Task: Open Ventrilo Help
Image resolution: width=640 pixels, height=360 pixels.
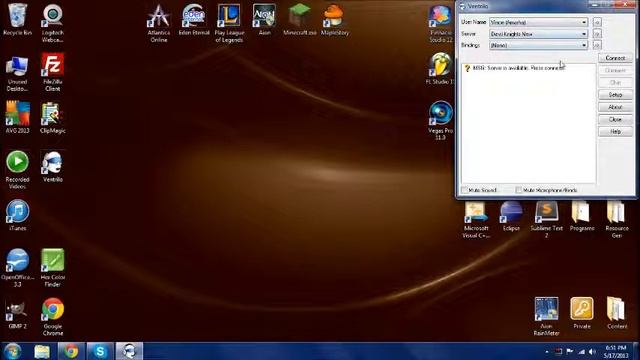Action: [615, 131]
